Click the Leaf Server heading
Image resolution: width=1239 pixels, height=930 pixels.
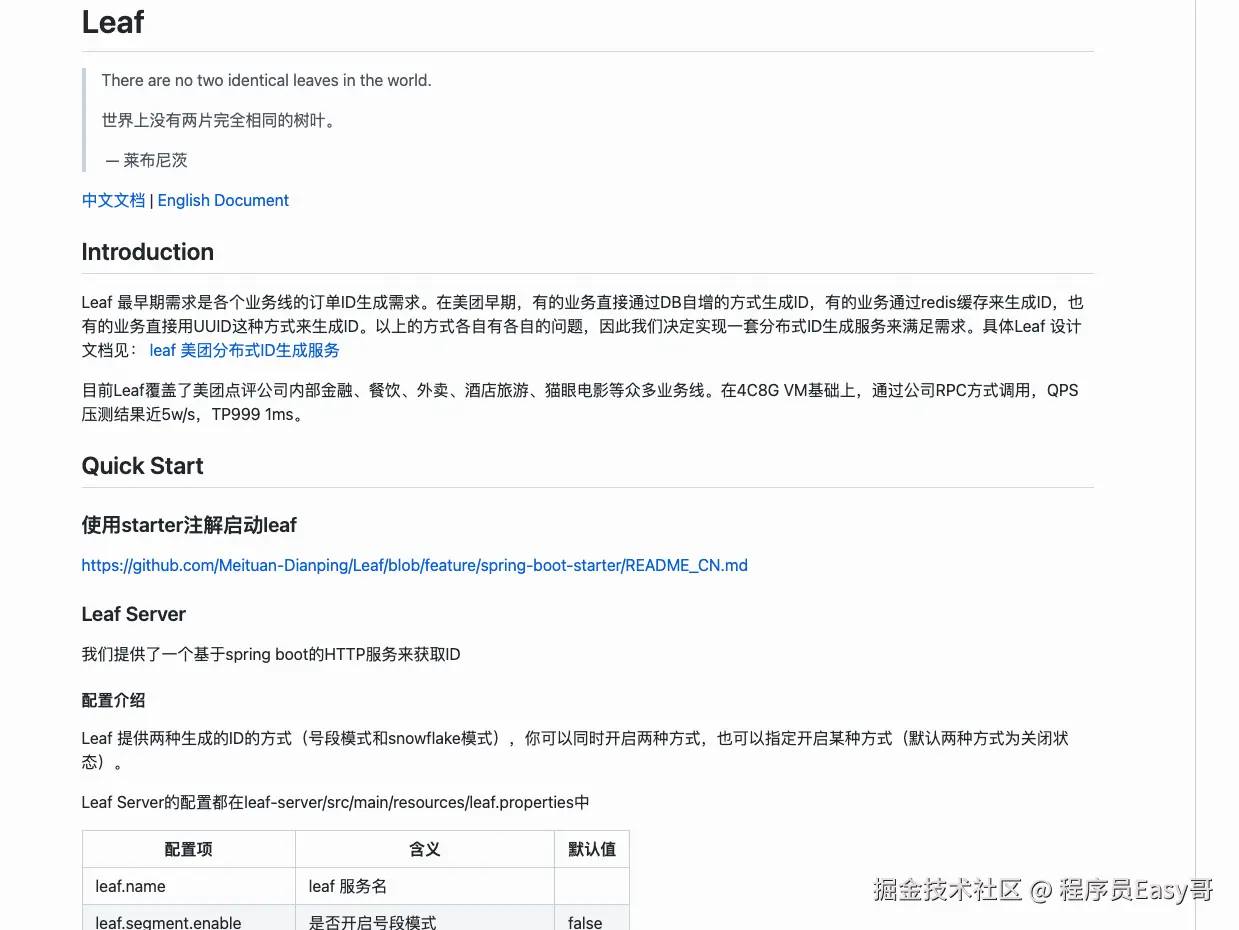coord(134,614)
